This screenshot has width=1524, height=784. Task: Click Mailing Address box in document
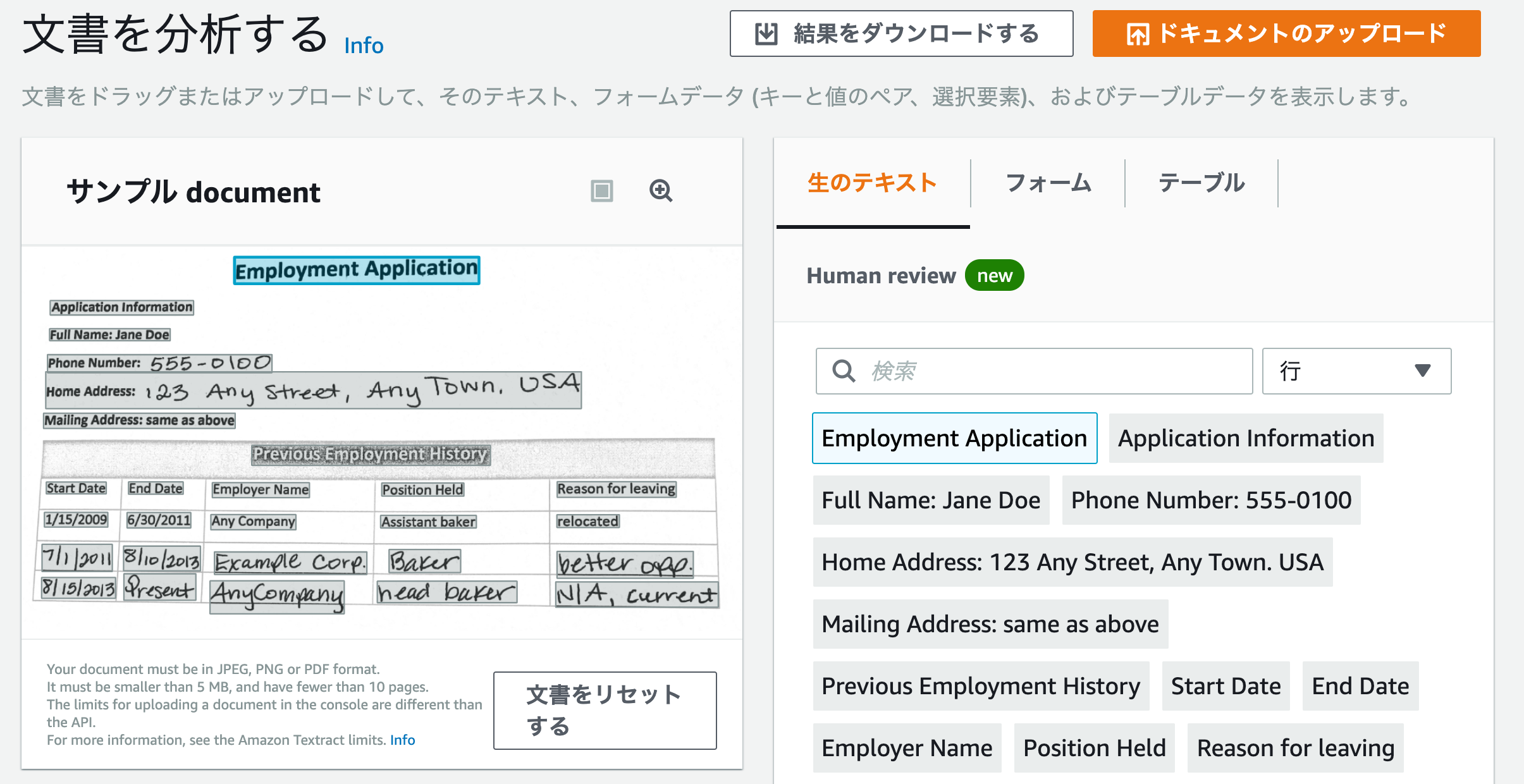pyautogui.click(x=139, y=420)
